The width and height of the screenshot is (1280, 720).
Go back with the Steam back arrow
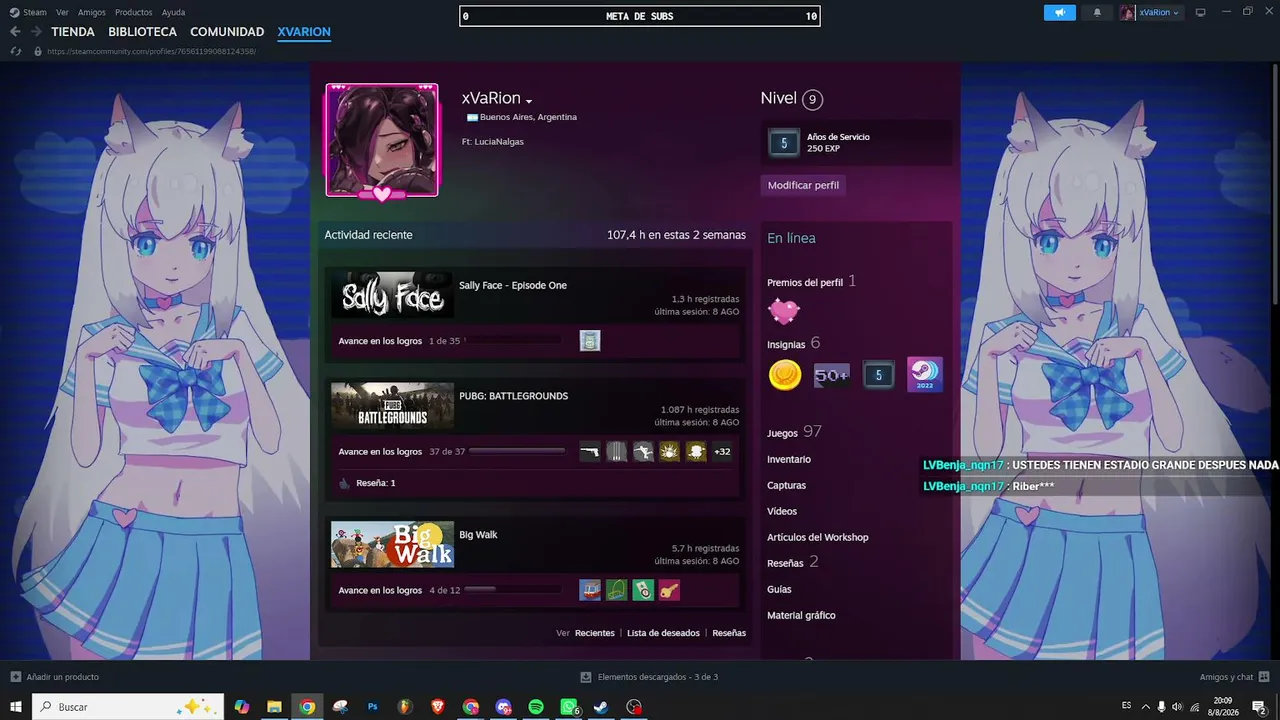point(15,32)
